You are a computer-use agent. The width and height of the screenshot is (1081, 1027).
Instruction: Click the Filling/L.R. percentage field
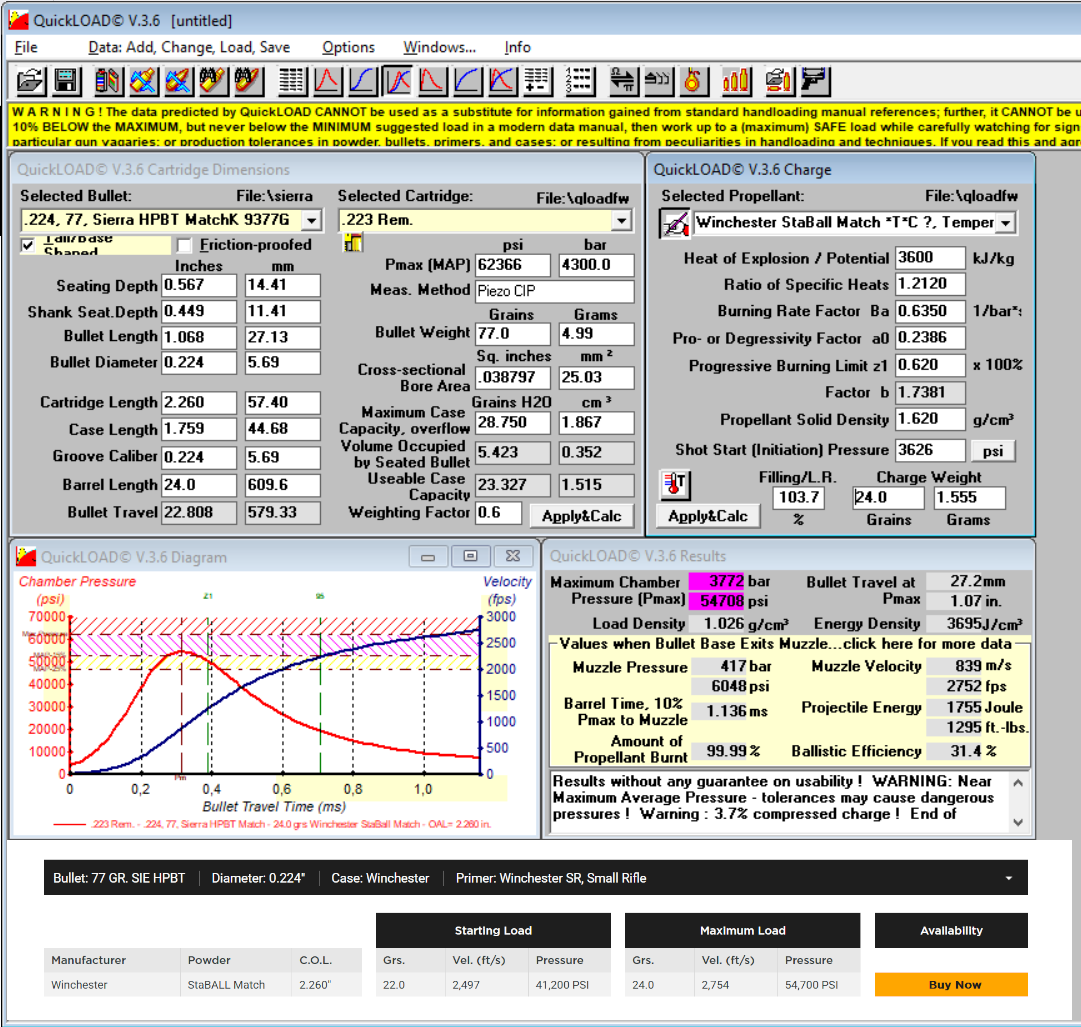[800, 498]
